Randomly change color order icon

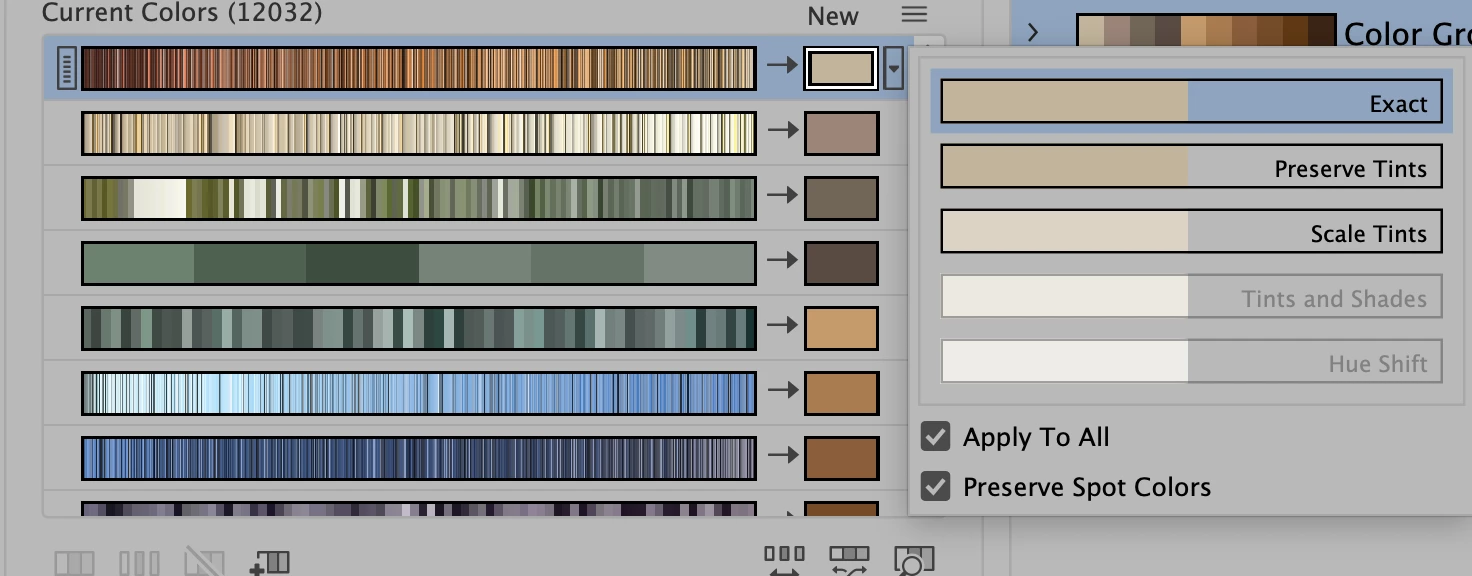pyautogui.click(x=784, y=560)
